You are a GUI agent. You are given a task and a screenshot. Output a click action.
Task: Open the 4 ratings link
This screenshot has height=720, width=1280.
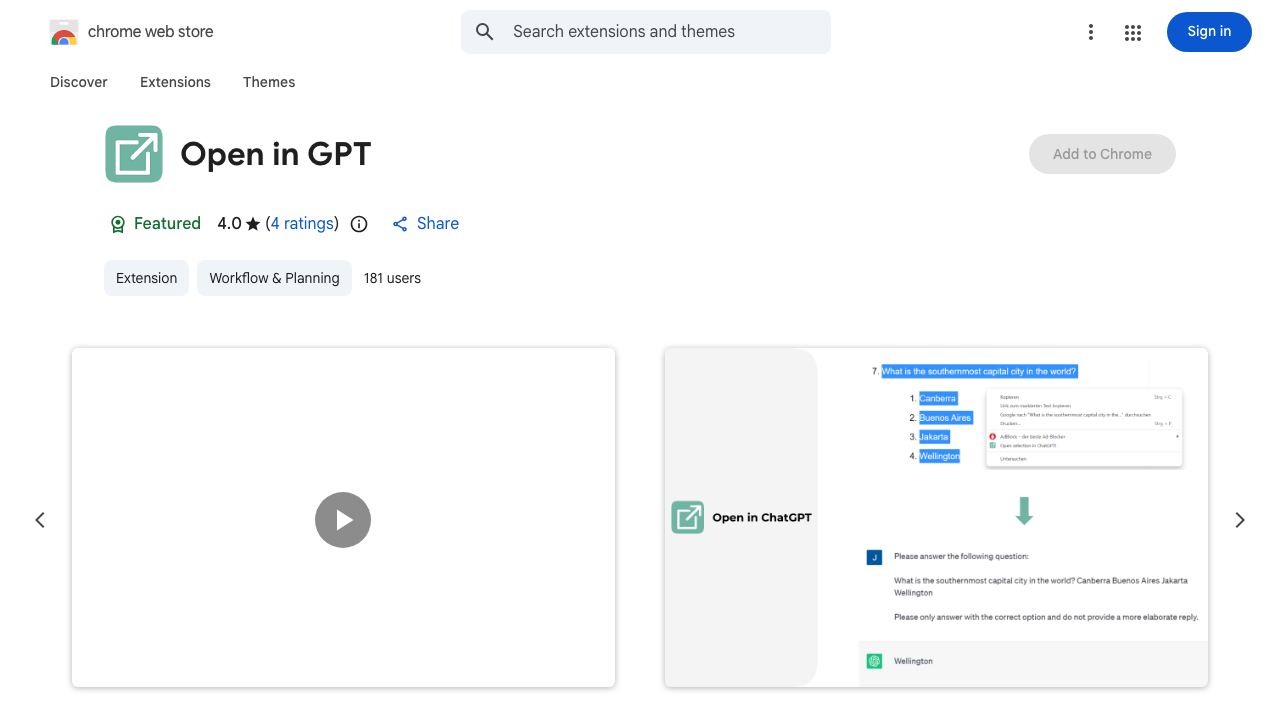click(x=302, y=224)
